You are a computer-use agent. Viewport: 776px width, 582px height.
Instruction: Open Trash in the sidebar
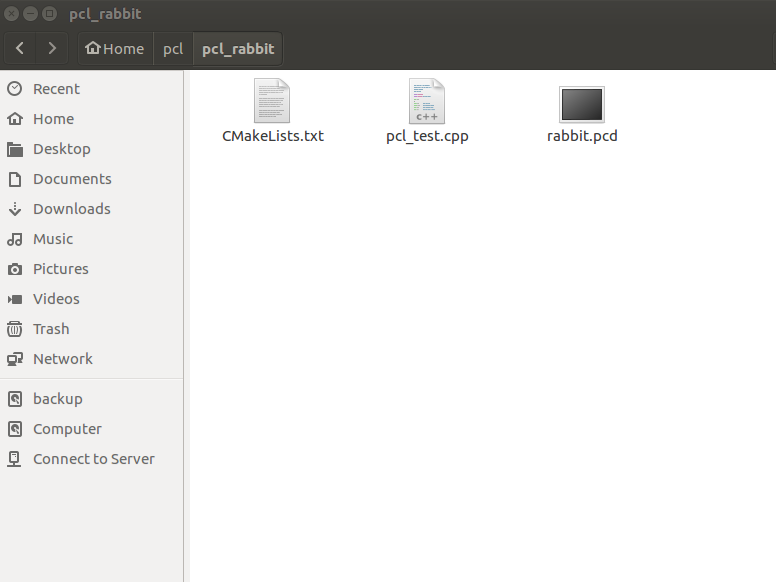click(92, 329)
